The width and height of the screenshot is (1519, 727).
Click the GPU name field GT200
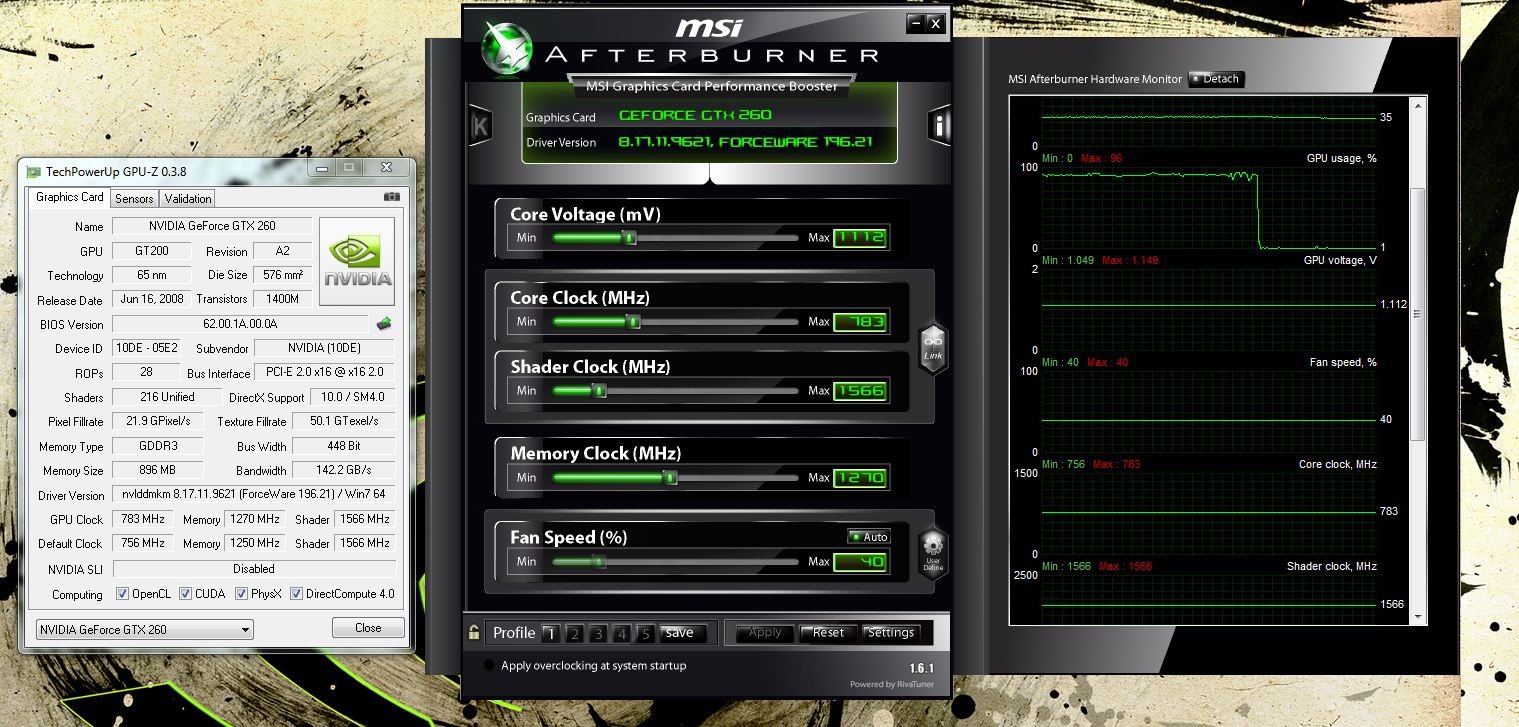(152, 251)
